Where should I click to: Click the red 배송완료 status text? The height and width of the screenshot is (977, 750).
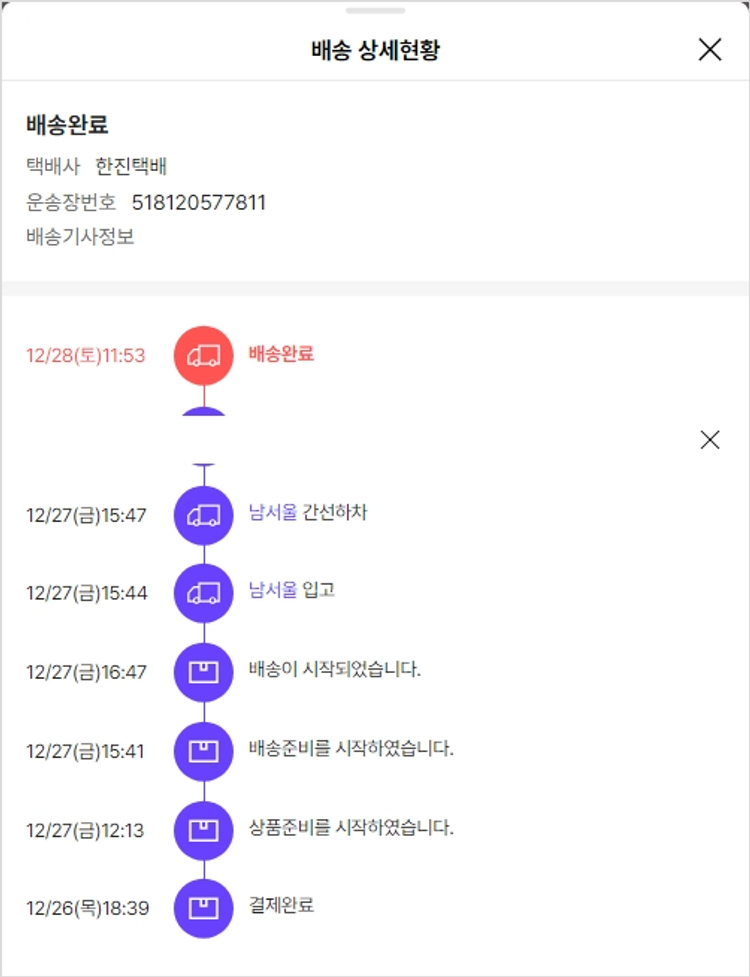pyautogui.click(x=281, y=354)
